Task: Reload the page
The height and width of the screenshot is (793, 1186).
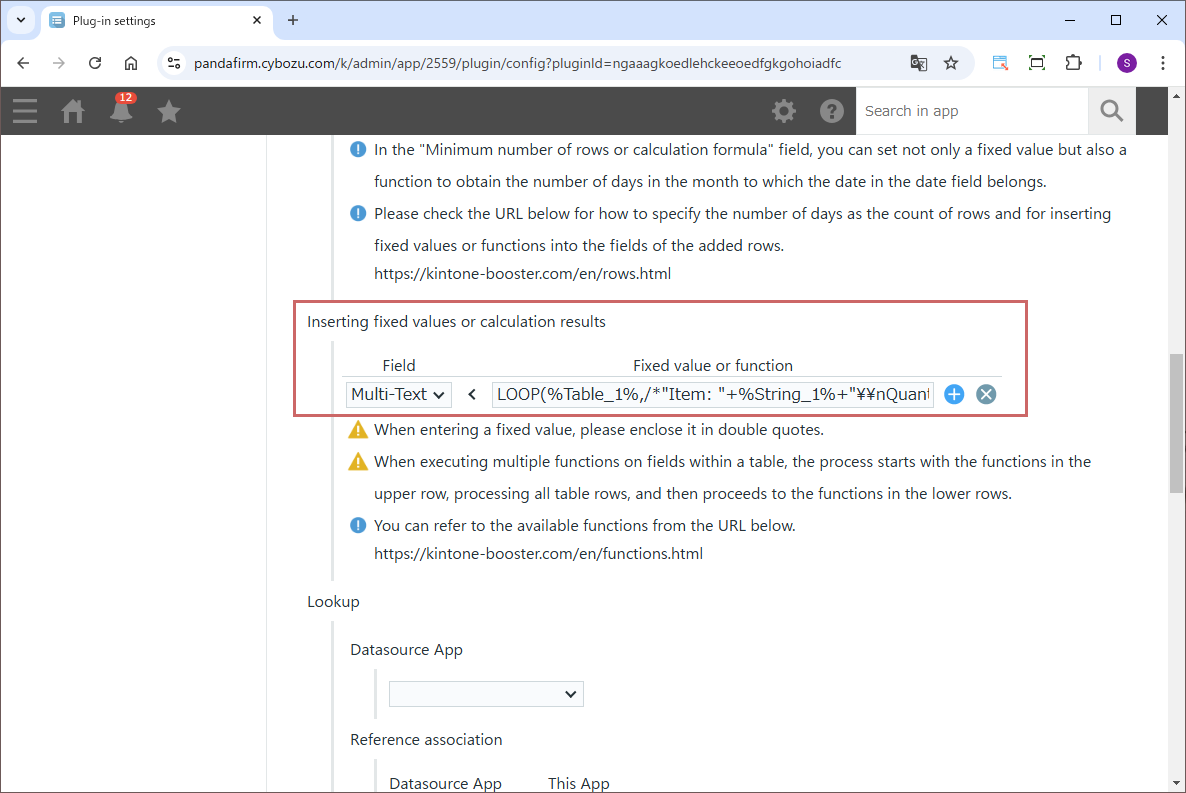Action: click(95, 63)
